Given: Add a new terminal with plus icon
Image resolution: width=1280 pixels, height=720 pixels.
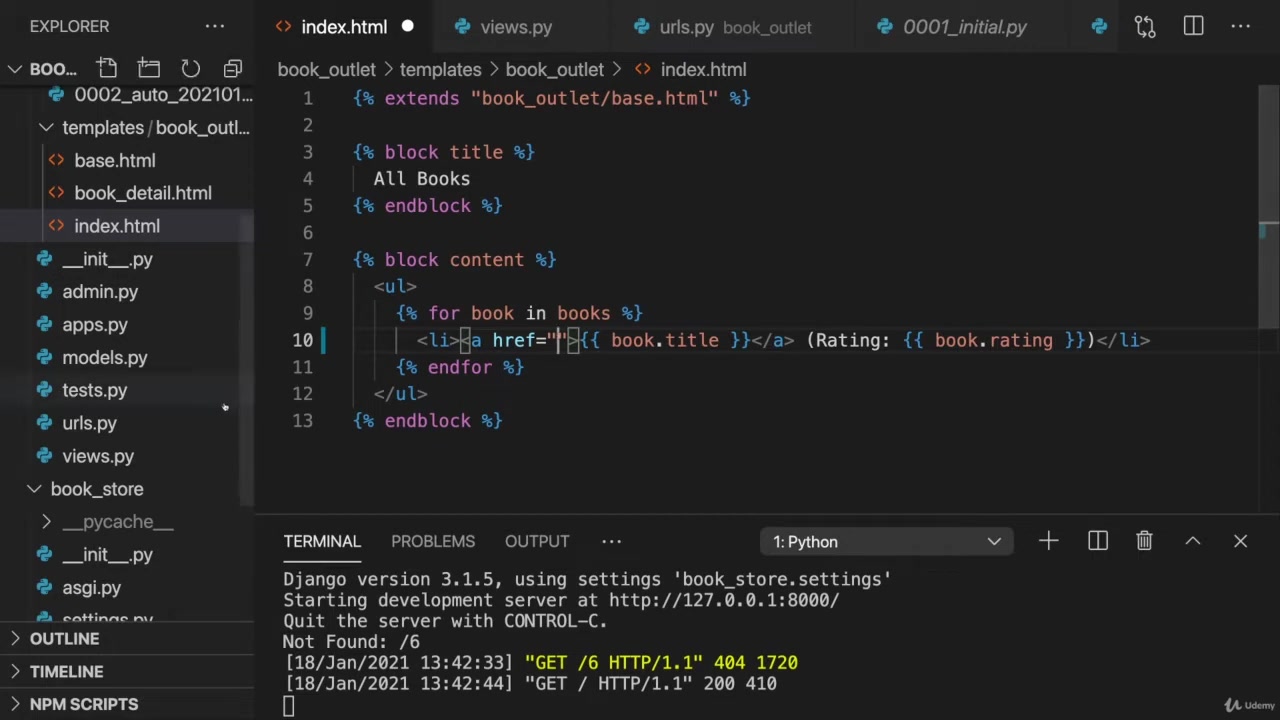Looking at the screenshot, I should click(x=1048, y=541).
